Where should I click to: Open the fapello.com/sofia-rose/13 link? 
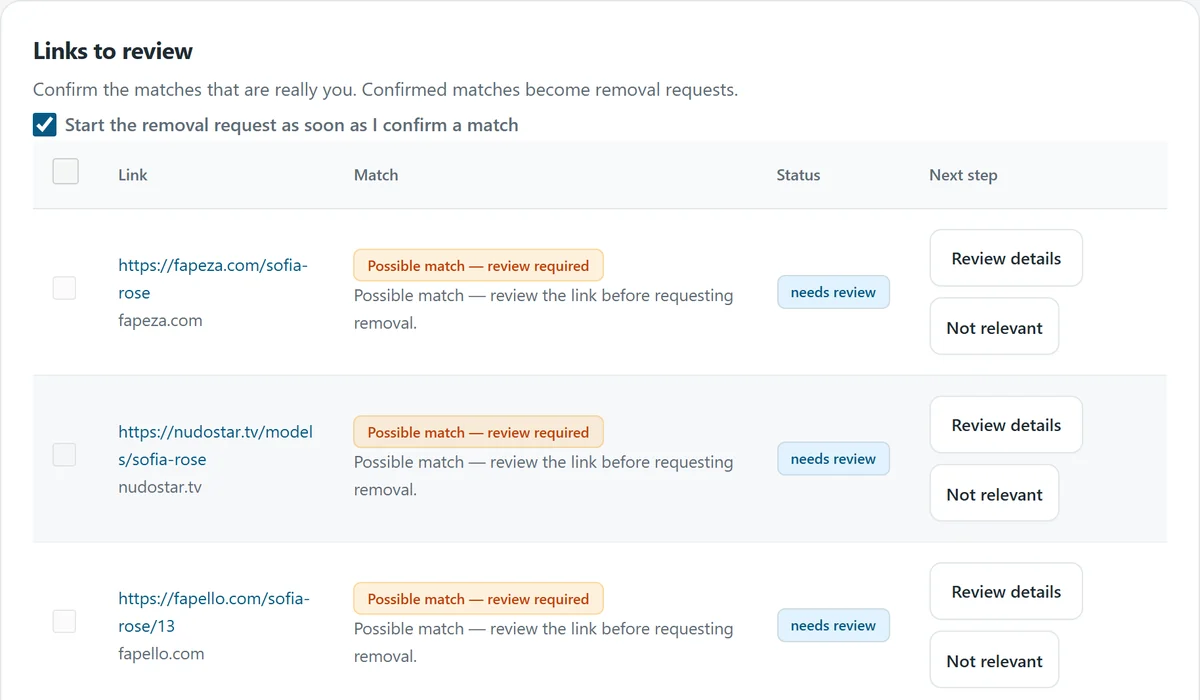(213, 612)
